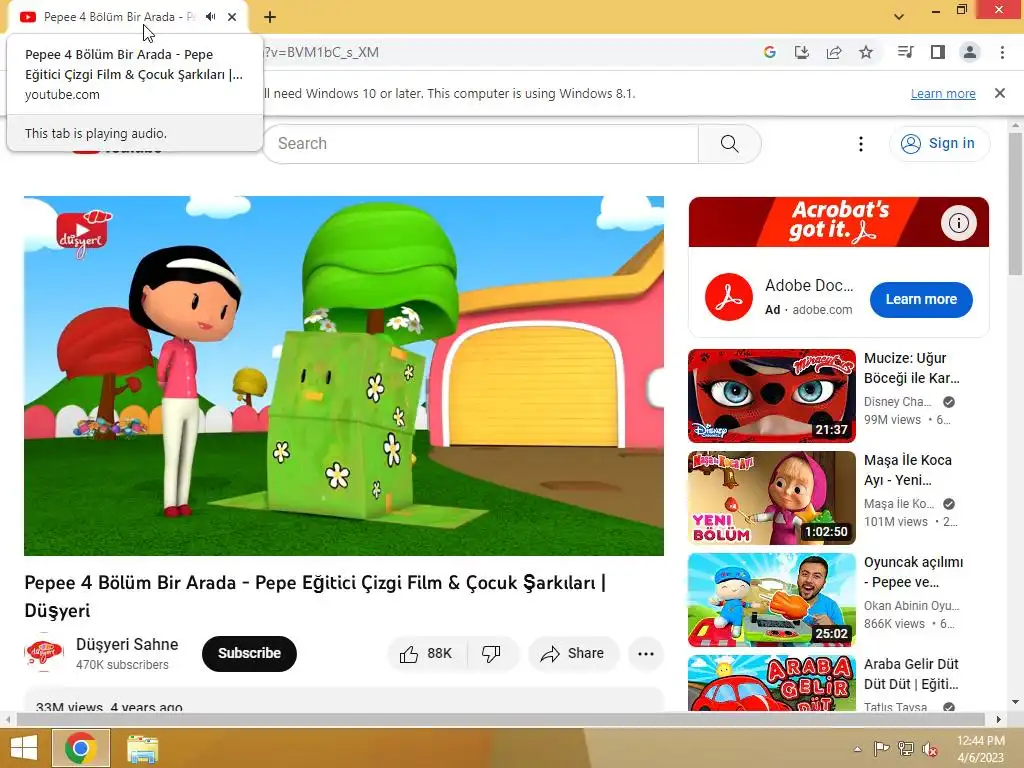Open the Mucize: Uğur Böceği video thumbnail
Screen dimensions: 1024x768
coord(772,396)
